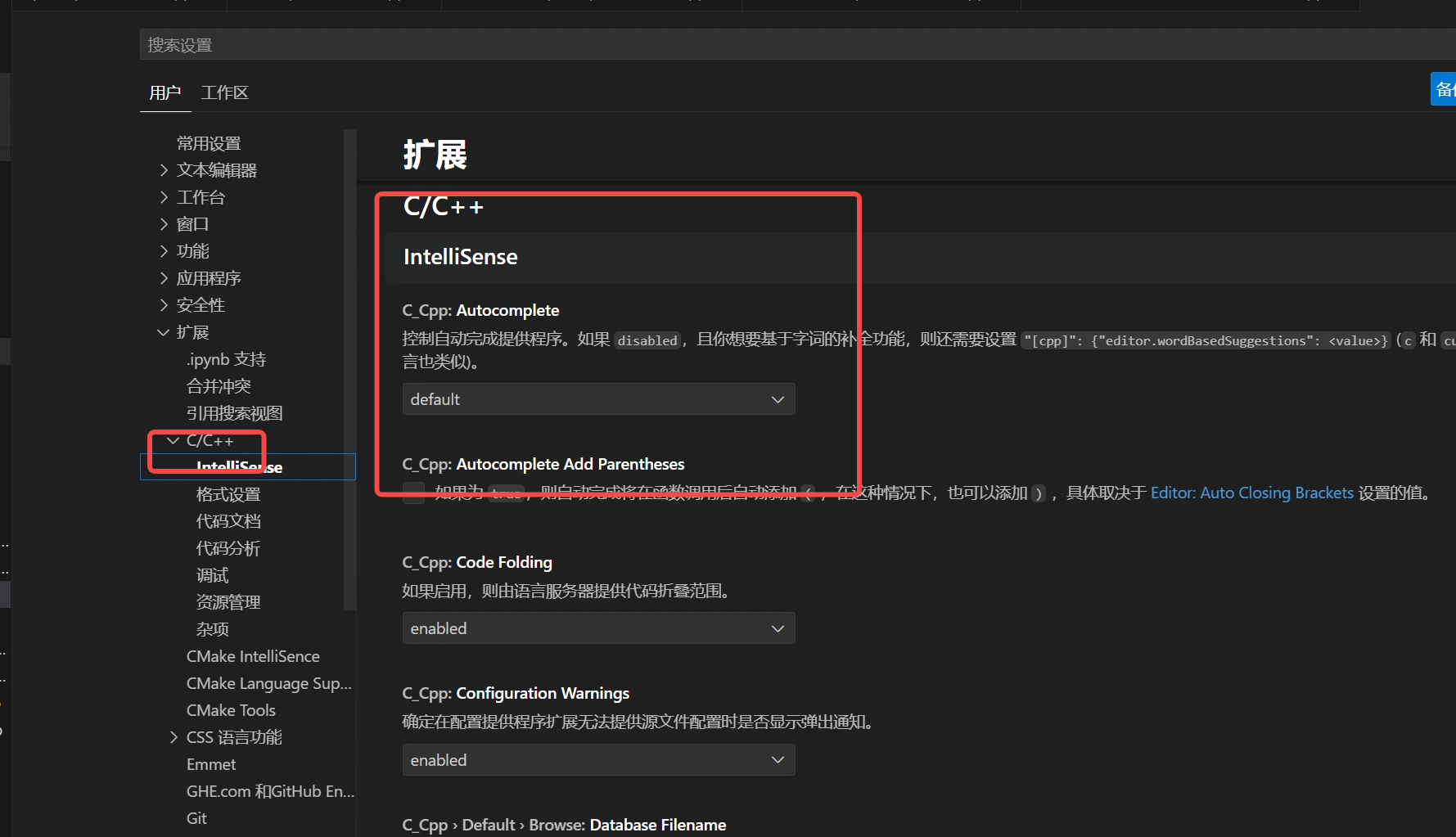Expand the 功能 tree chevron

(x=164, y=251)
